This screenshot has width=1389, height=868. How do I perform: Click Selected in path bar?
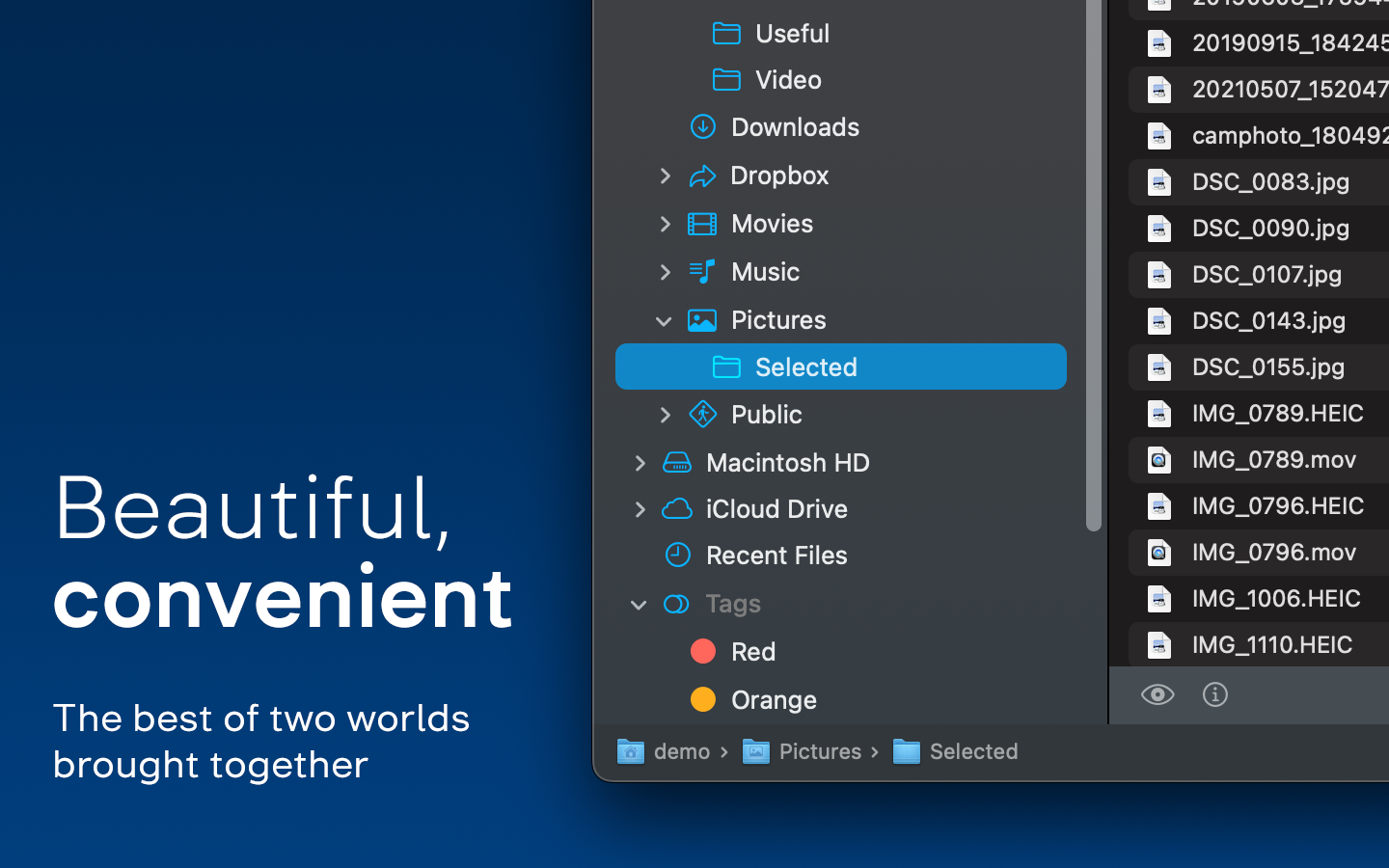pyautogui.click(x=974, y=751)
